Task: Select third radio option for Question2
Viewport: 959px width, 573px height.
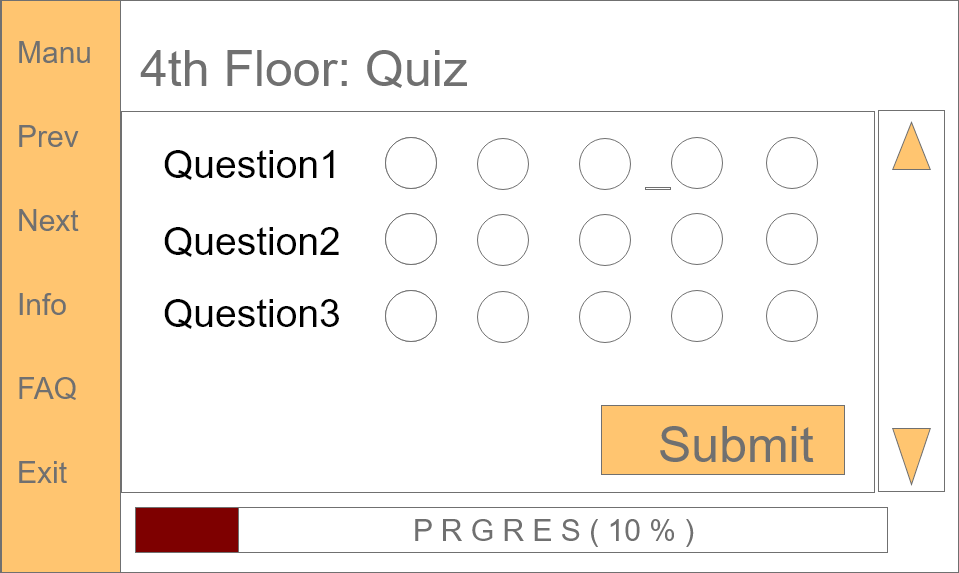Action: 605,240
